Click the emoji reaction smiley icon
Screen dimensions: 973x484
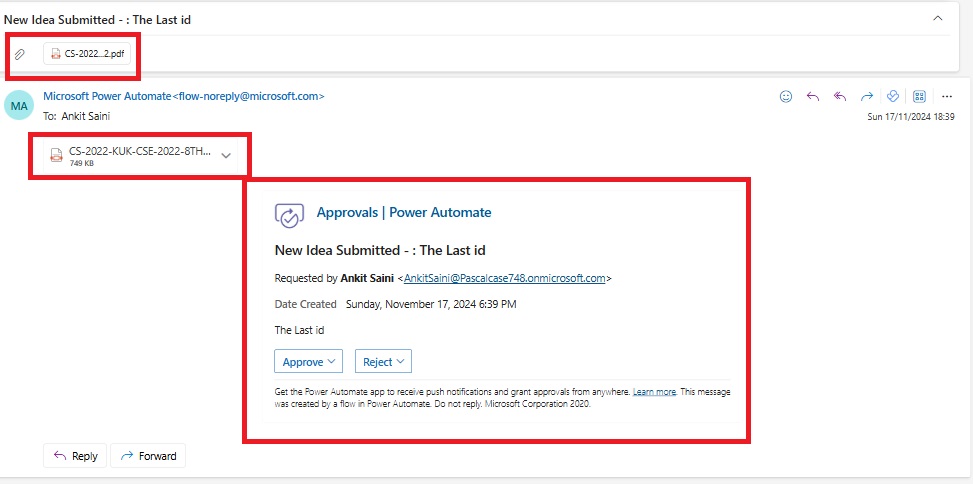tap(786, 97)
